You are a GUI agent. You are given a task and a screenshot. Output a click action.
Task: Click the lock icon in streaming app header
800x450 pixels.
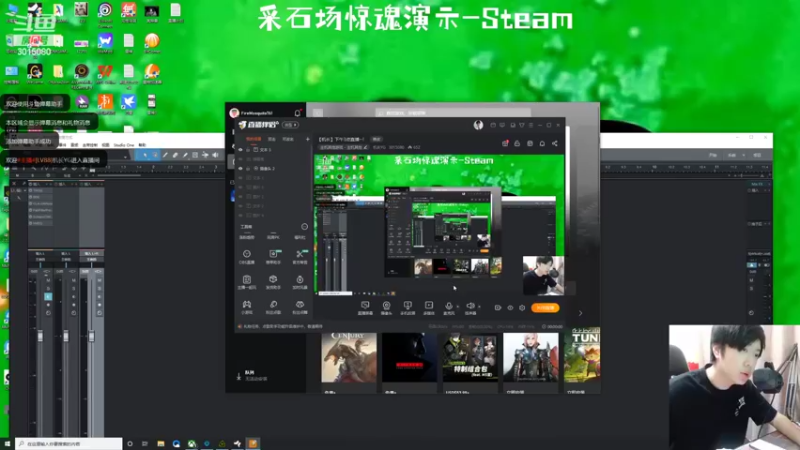[x=517, y=144]
